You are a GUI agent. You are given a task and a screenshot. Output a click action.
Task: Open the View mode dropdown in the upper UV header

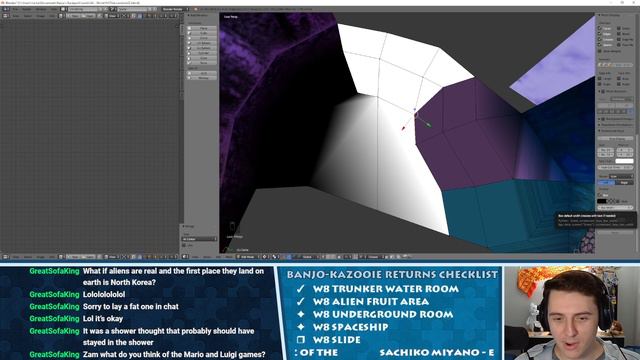pyautogui.click(x=112, y=16)
